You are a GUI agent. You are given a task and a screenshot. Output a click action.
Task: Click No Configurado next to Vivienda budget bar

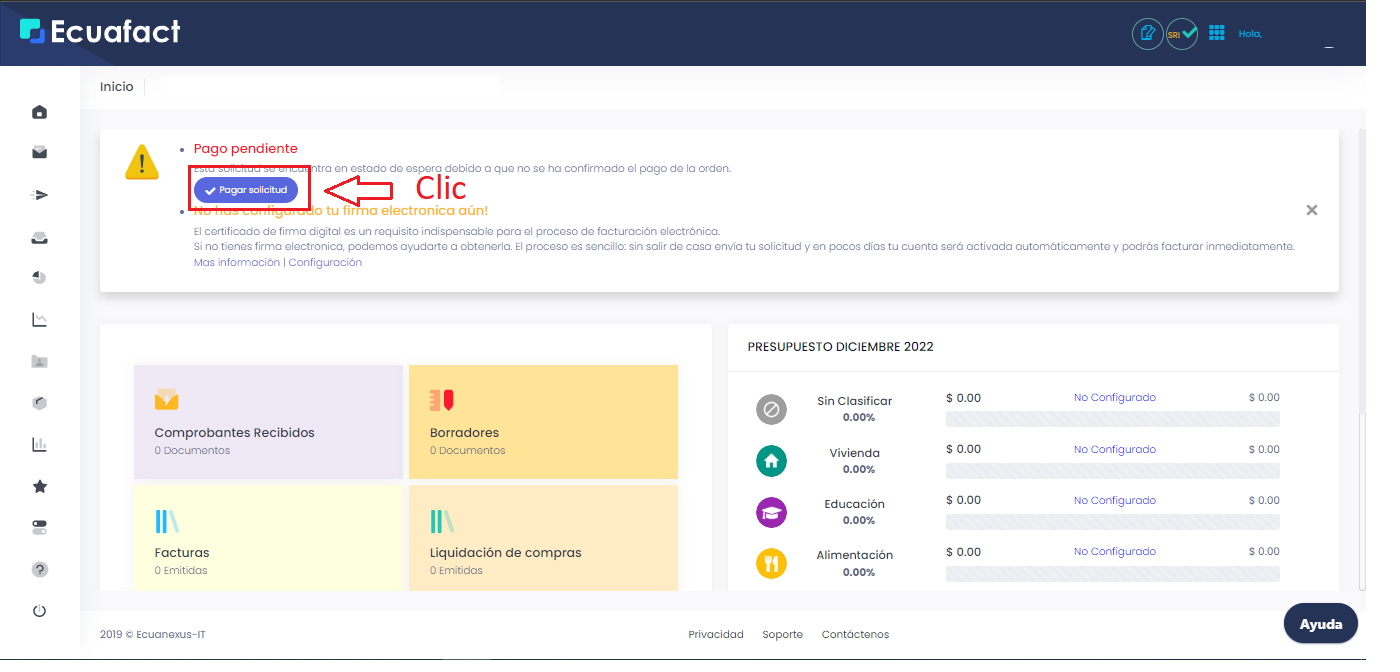tap(1114, 448)
